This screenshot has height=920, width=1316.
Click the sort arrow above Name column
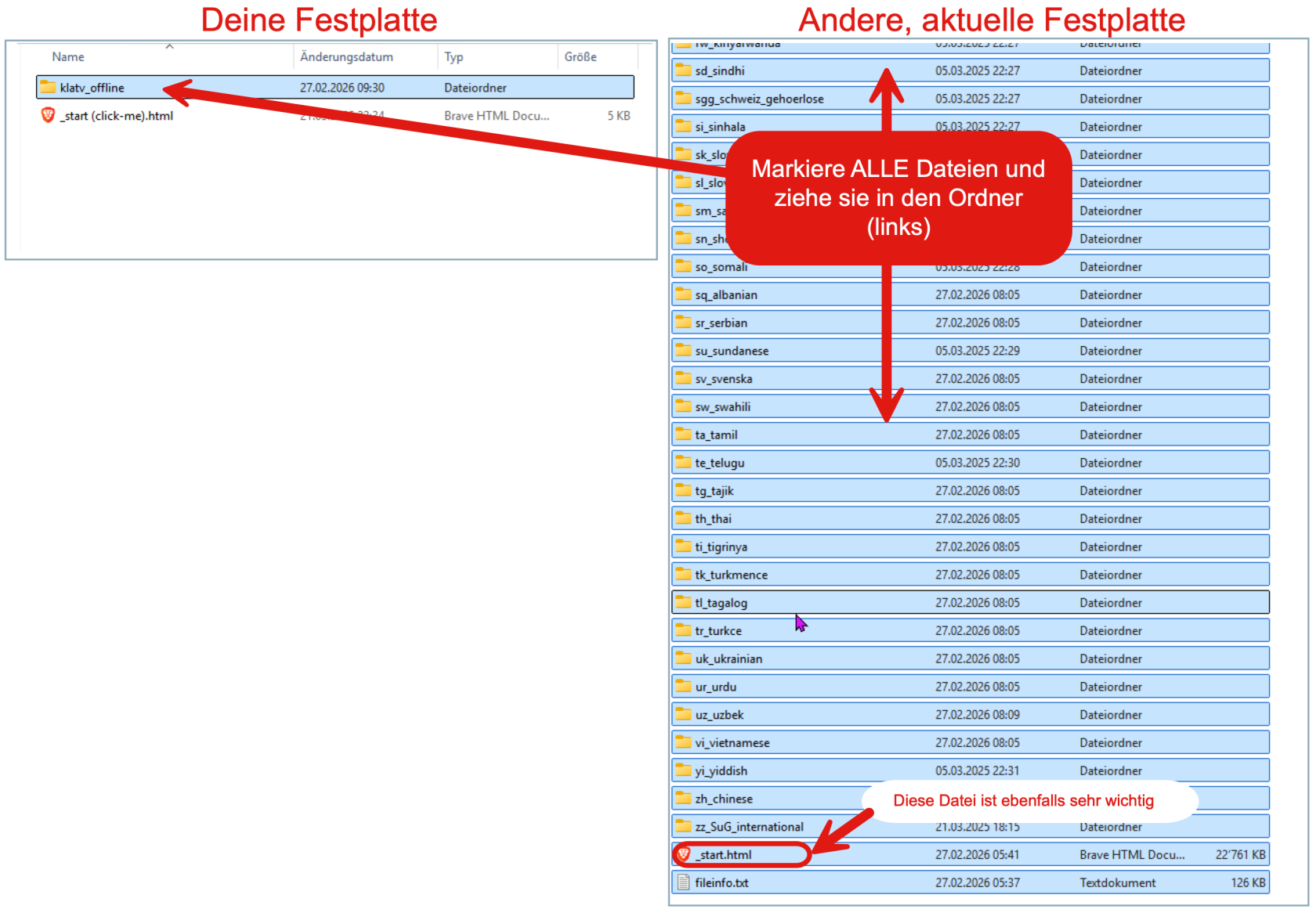click(x=169, y=46)
